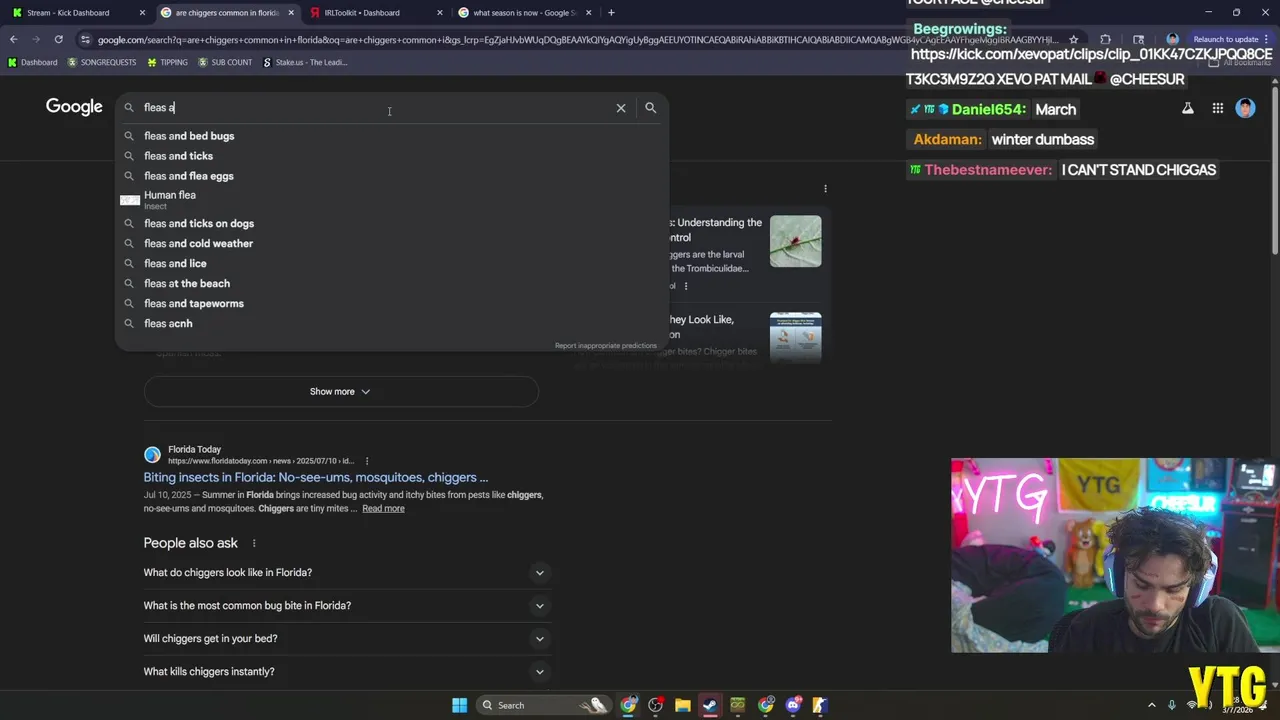Switch to 'what season is now' tab
1280x720 pixels.
pyautogui.click(x=525, y=13)
